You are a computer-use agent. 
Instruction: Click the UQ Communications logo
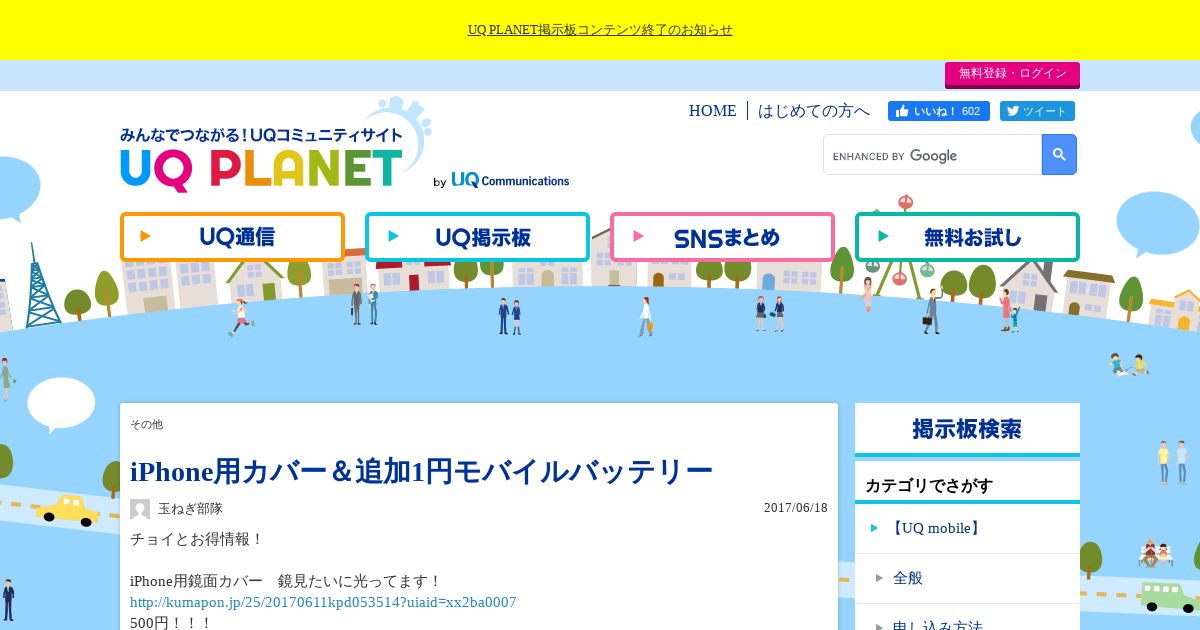click(510, 180)
